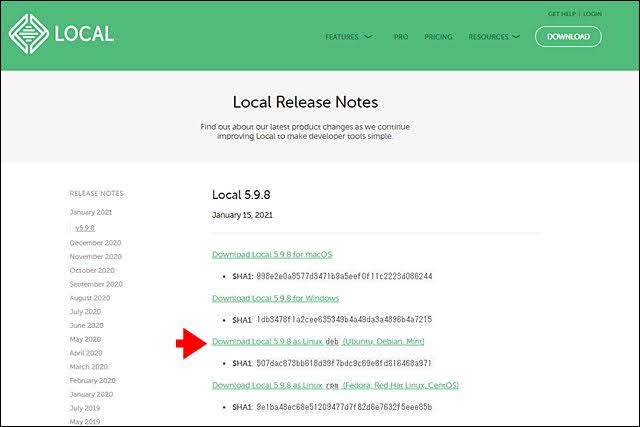Screen dimensions: 640x427
Task: Download Local 5.9.8 for Windows
Action: coord(276,298)
